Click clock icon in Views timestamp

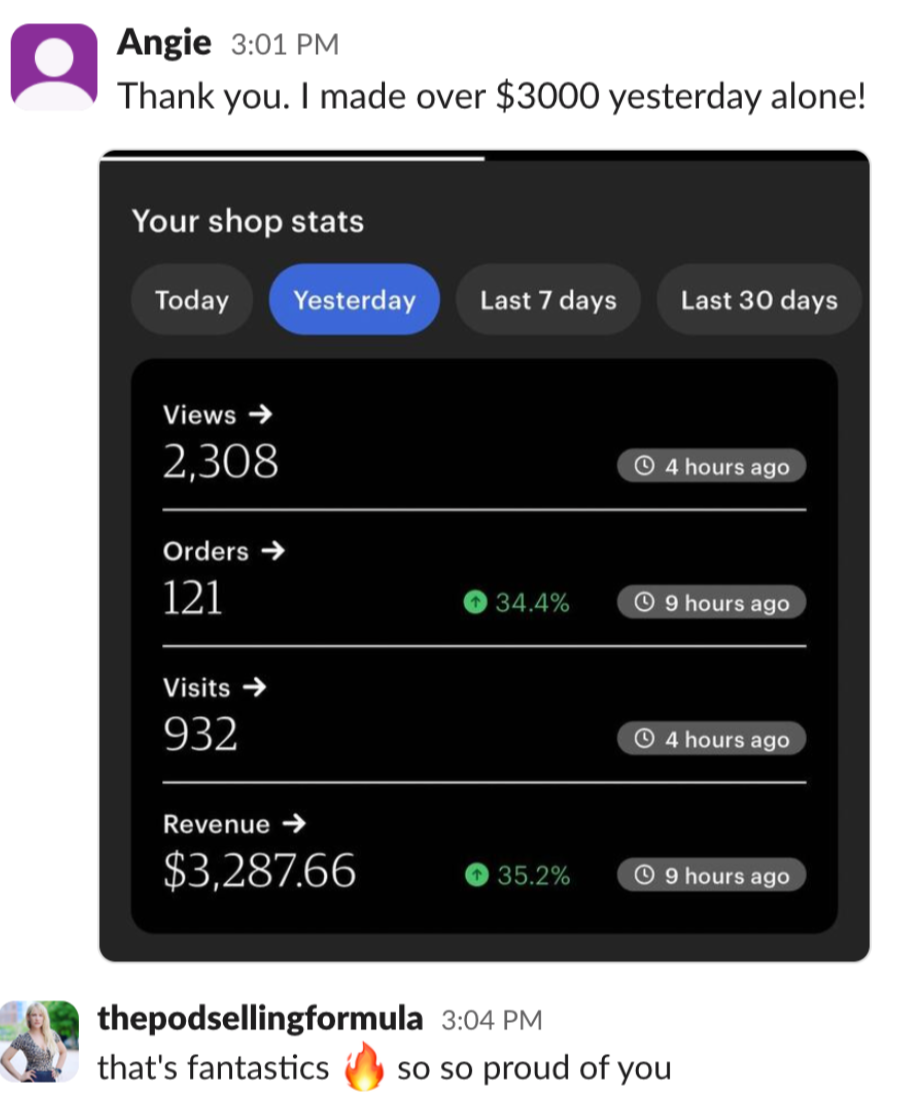pyautogui.click(x=645, y=466)
